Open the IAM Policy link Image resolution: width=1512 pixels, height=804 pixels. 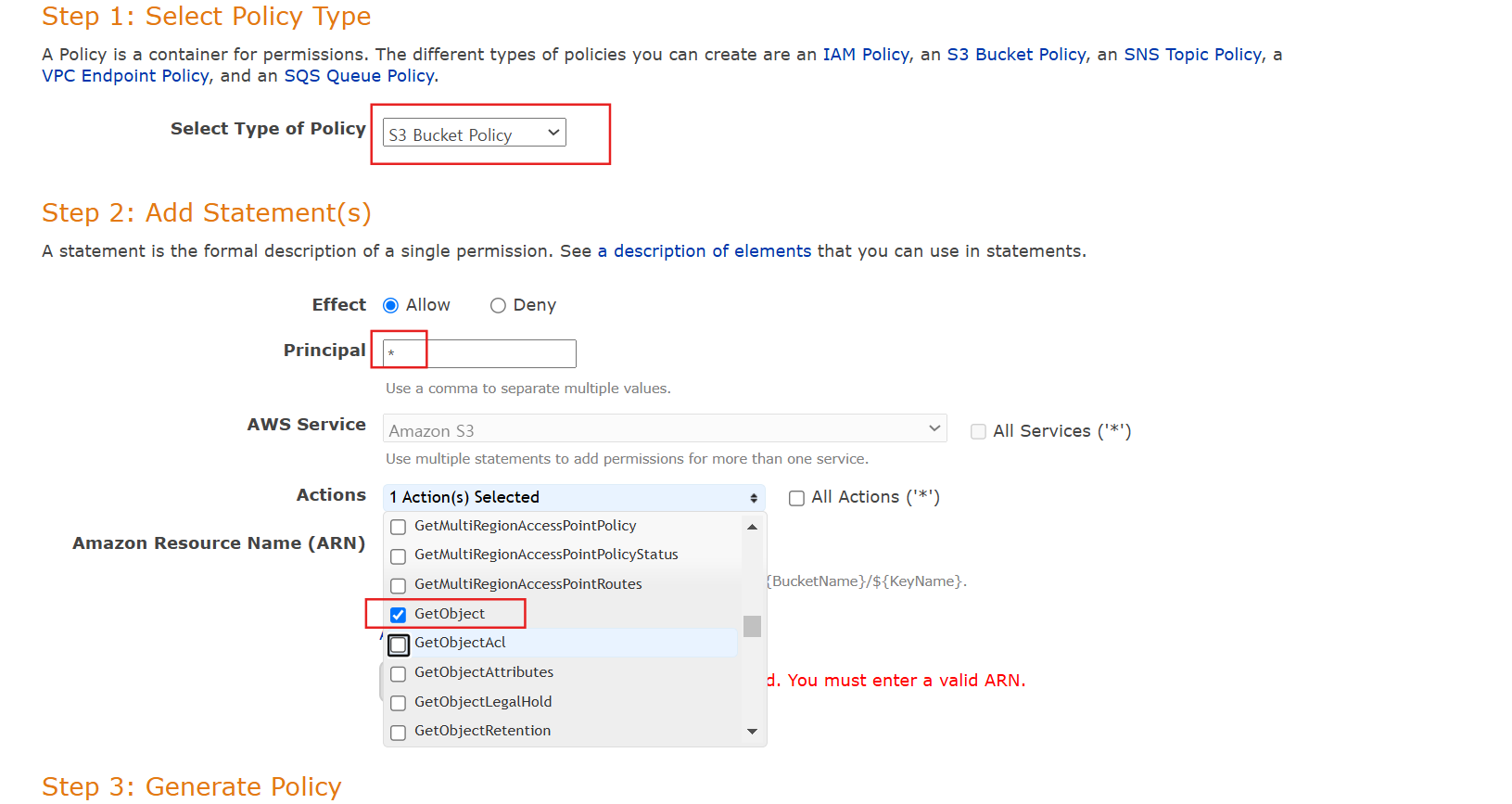point(866,55)
